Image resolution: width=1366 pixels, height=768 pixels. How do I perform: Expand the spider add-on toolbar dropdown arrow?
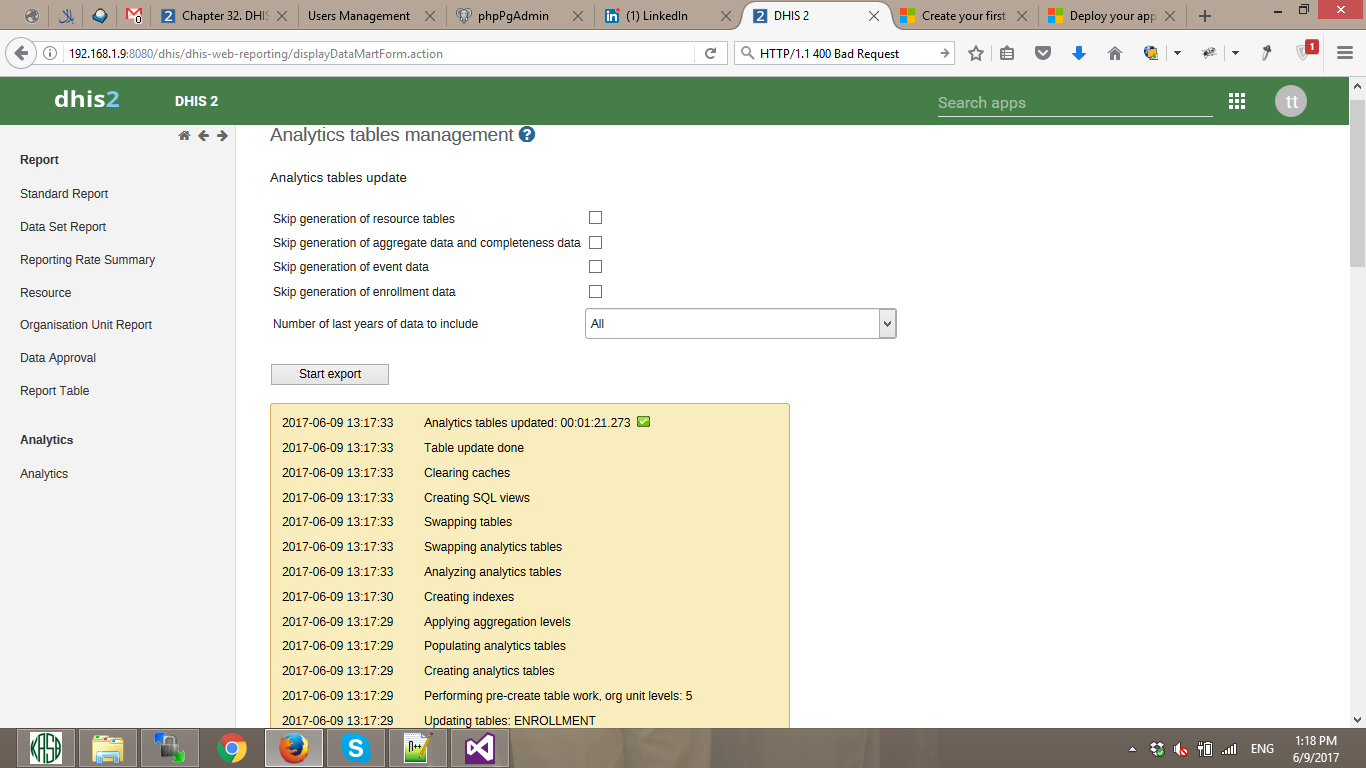point(1235,53)
